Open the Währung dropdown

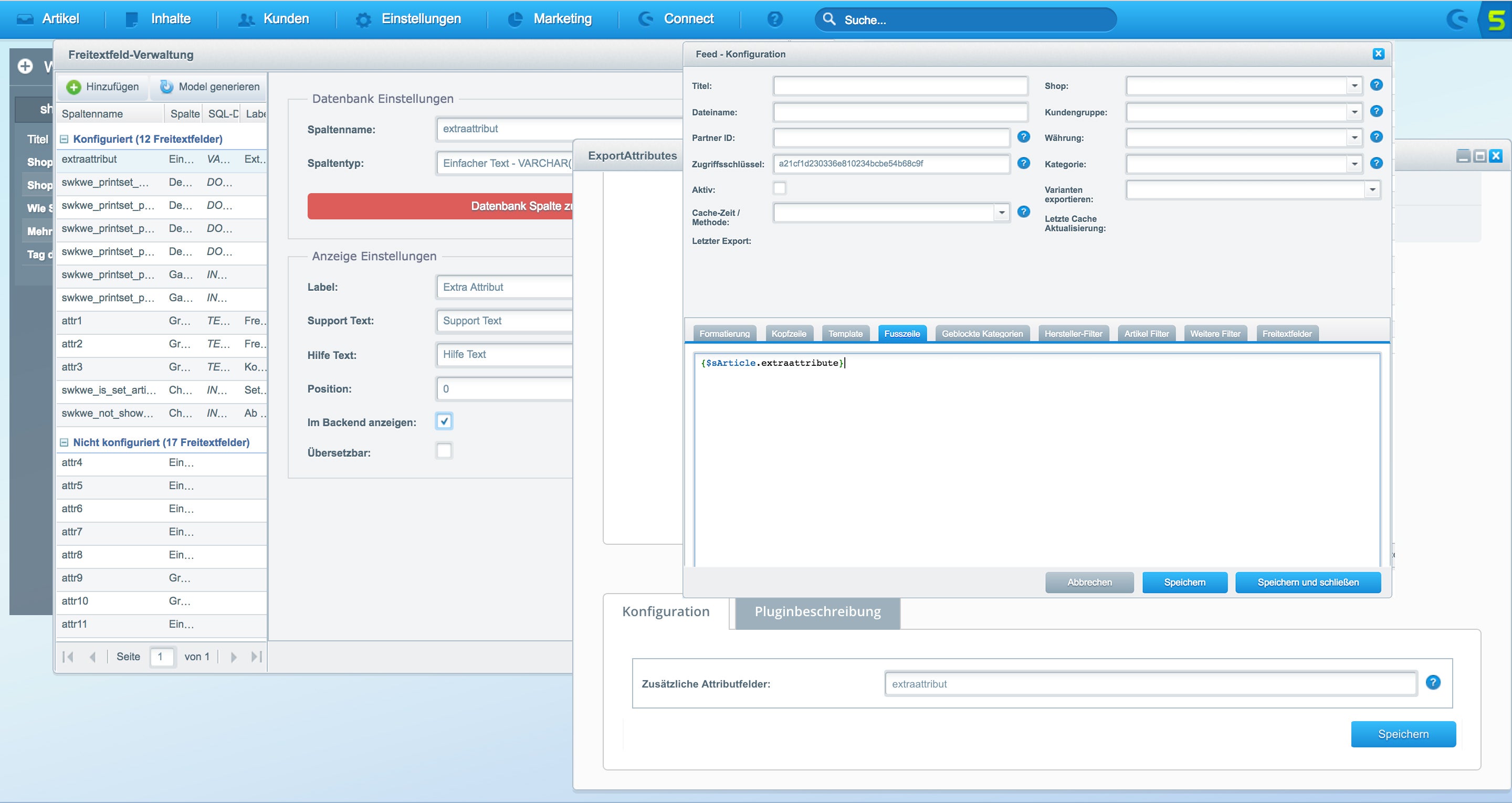(1354, 138)
